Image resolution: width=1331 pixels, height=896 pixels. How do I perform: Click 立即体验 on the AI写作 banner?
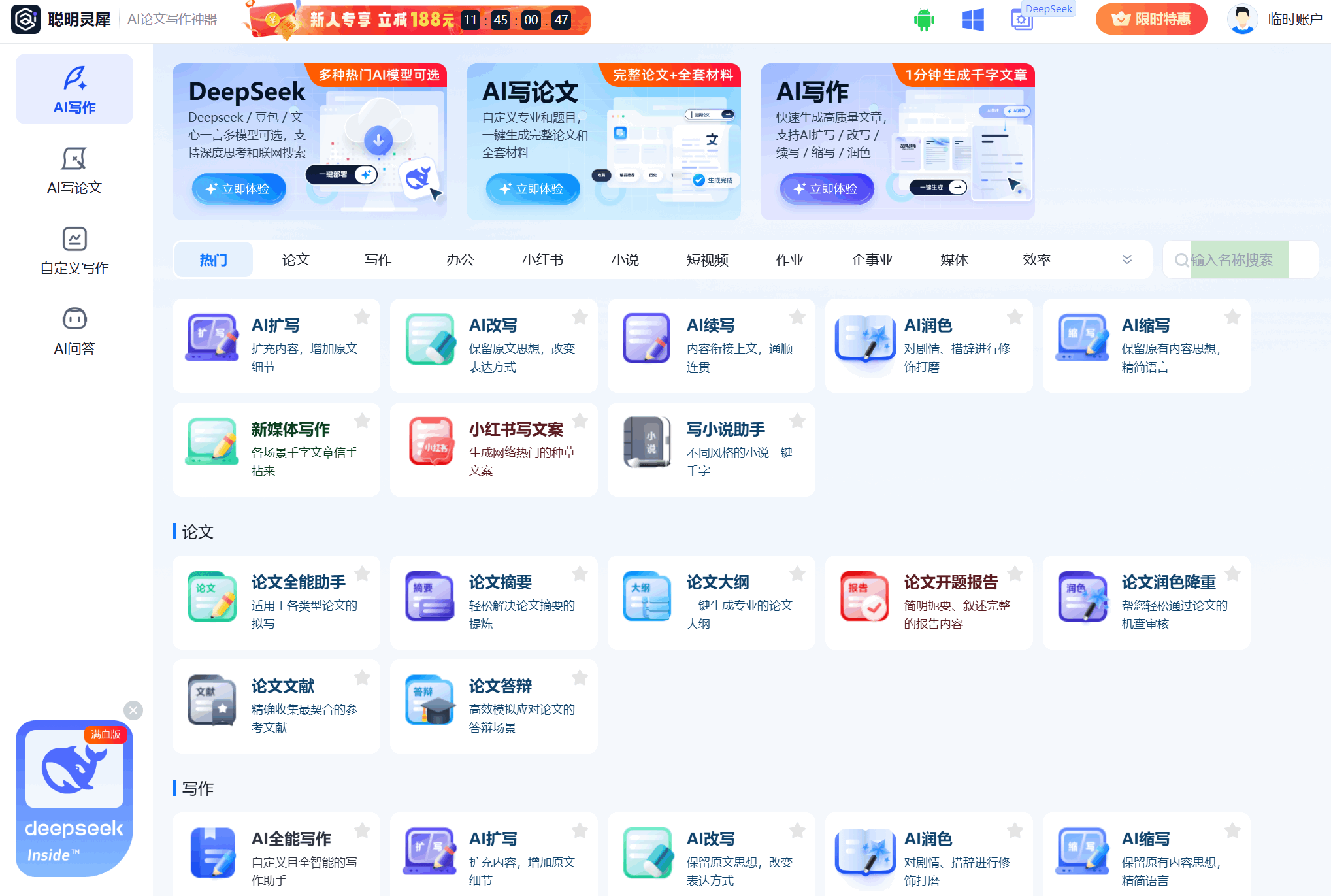point(827,189)
